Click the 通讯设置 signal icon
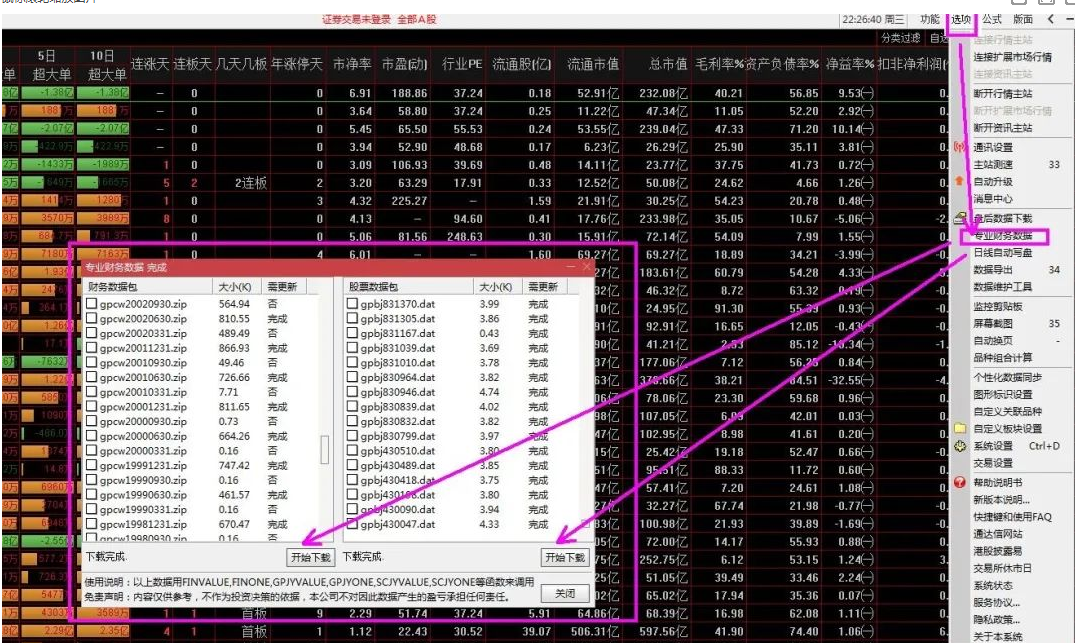This screenshot has height=643, width=1075. pos(959,147)
